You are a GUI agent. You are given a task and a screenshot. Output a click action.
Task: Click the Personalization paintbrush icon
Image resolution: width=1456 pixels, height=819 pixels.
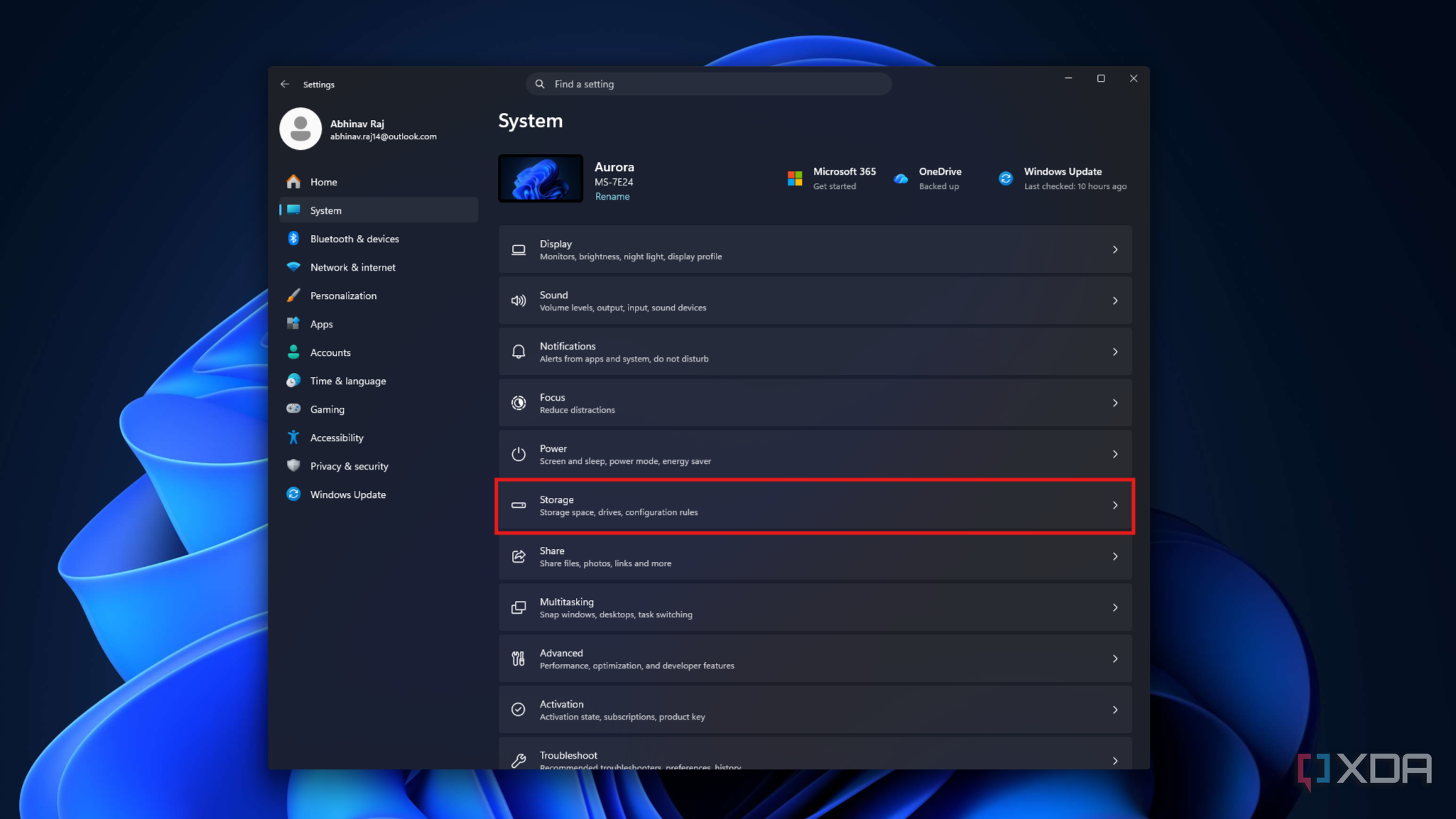point(293,295)
